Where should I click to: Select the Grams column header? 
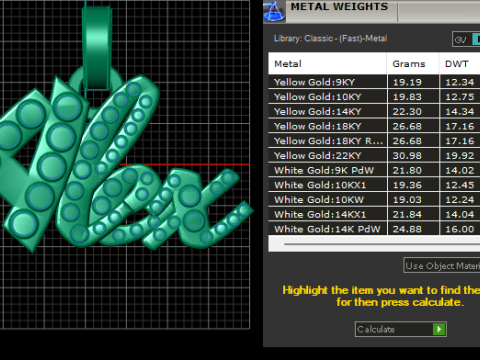click(413, 63)
